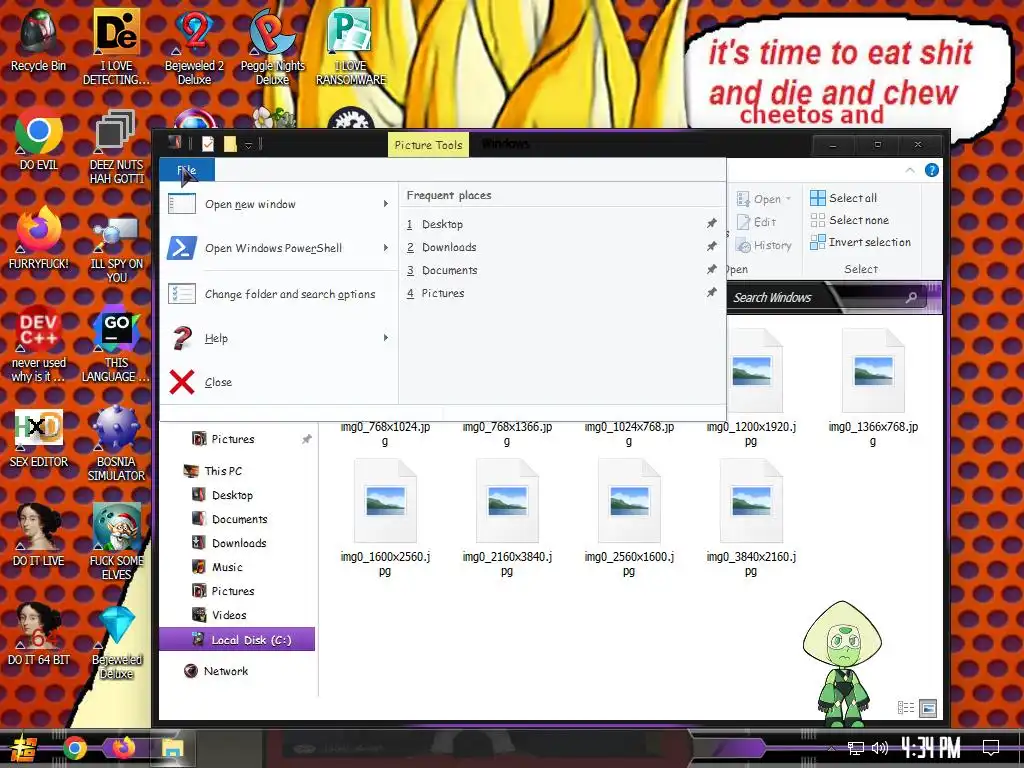This screenshot has width=1024, height=768.
Task: Choose Open new window menu item
Action: (278, 204)
